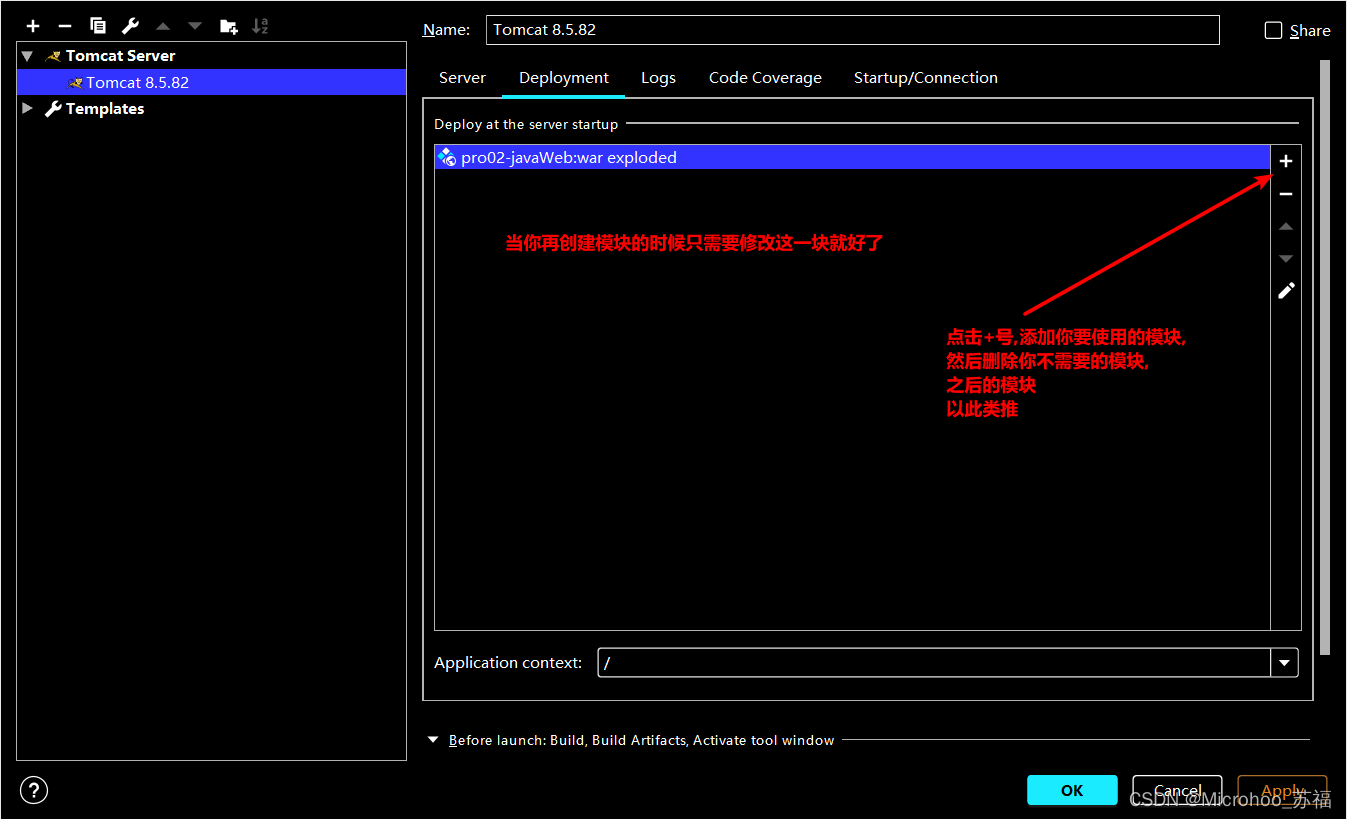1347x819 pixels.
Task: Move configuration up in left toolbar
Action: tap(163, 26)
